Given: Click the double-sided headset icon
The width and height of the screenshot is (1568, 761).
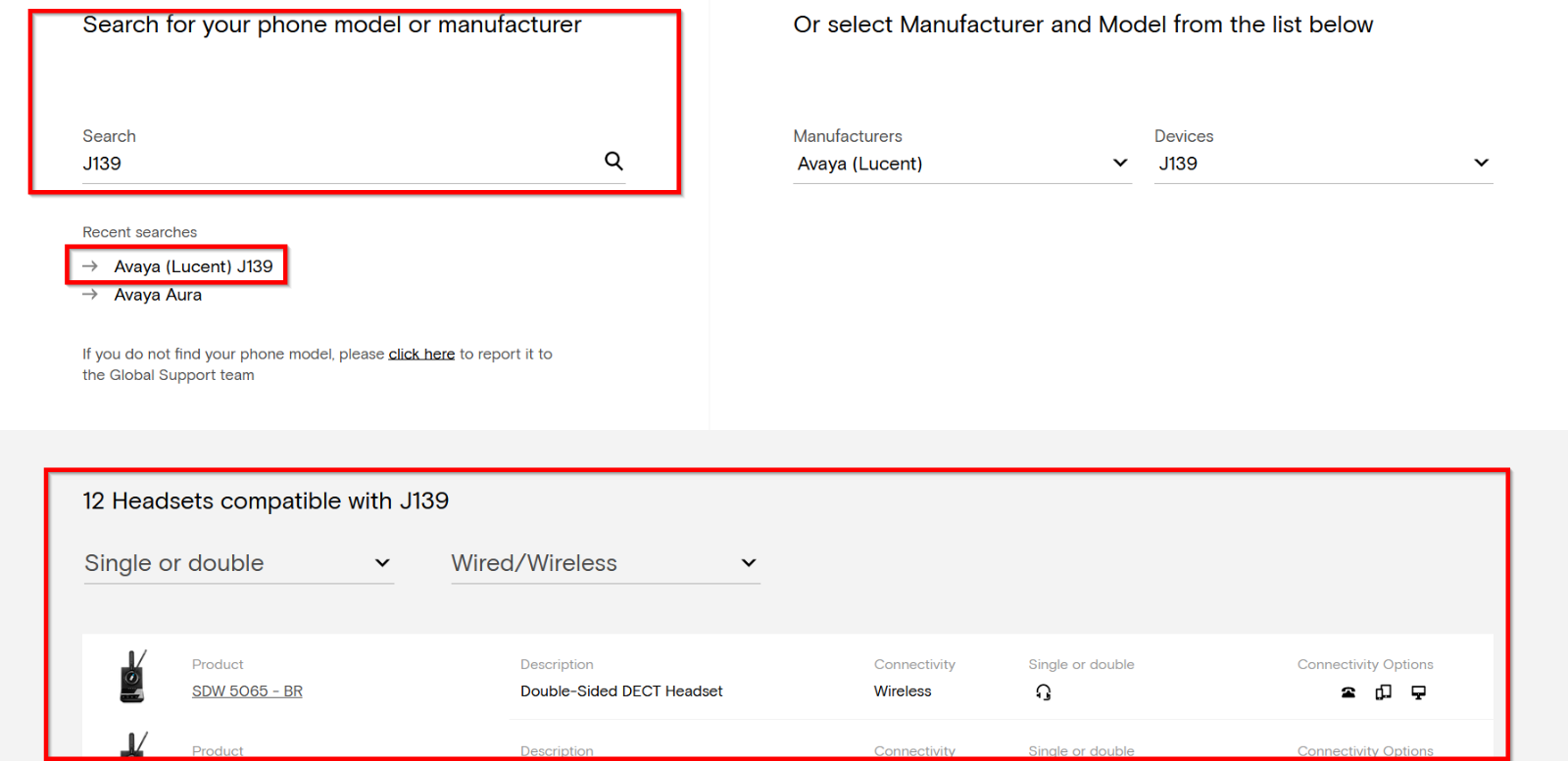Looking at the screenshot, I should pos(1043,692).
